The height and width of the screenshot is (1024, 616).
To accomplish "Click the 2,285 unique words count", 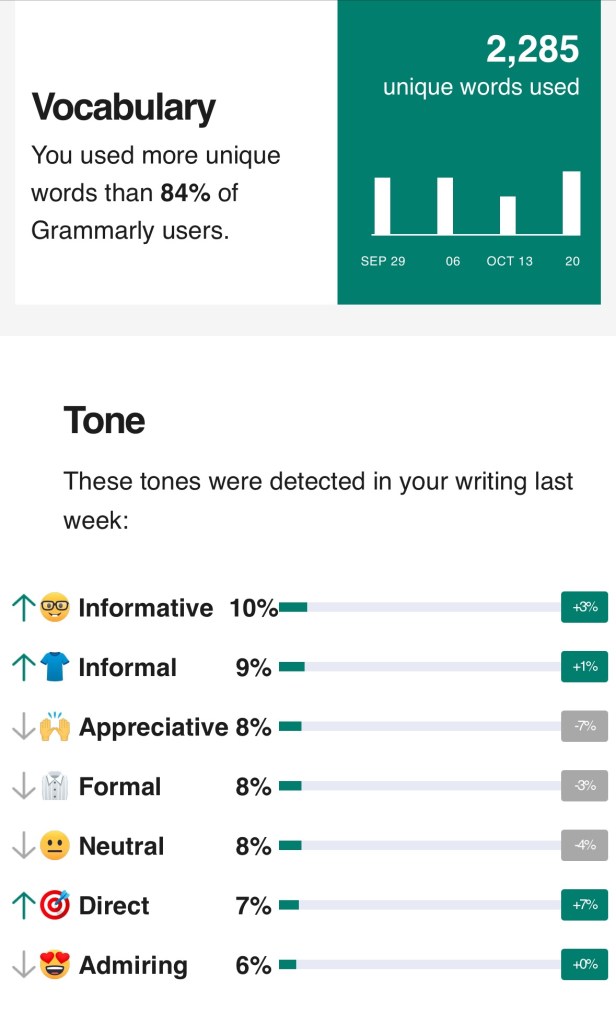I will pos(532,49).
